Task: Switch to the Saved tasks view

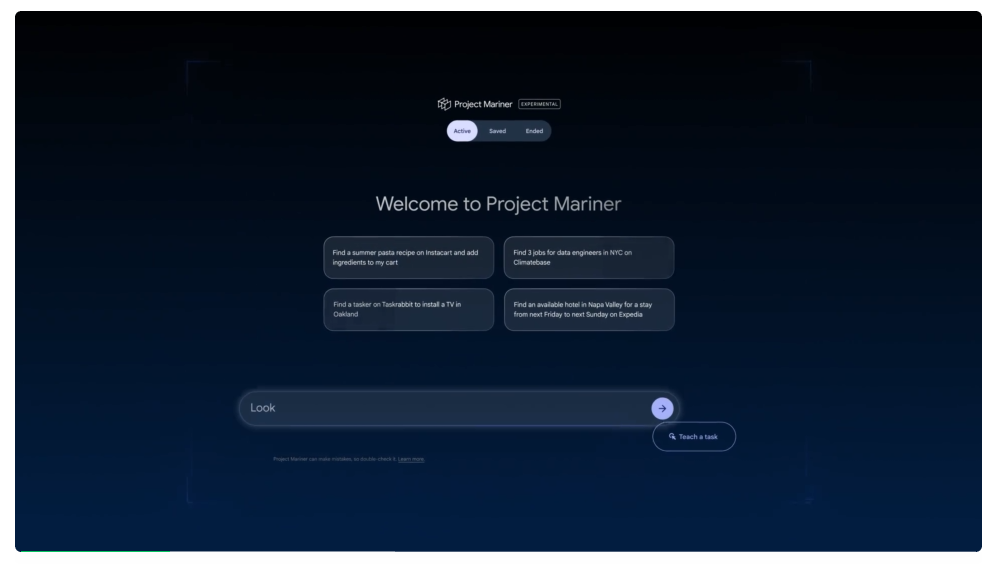Action: [x=497, y=131]
